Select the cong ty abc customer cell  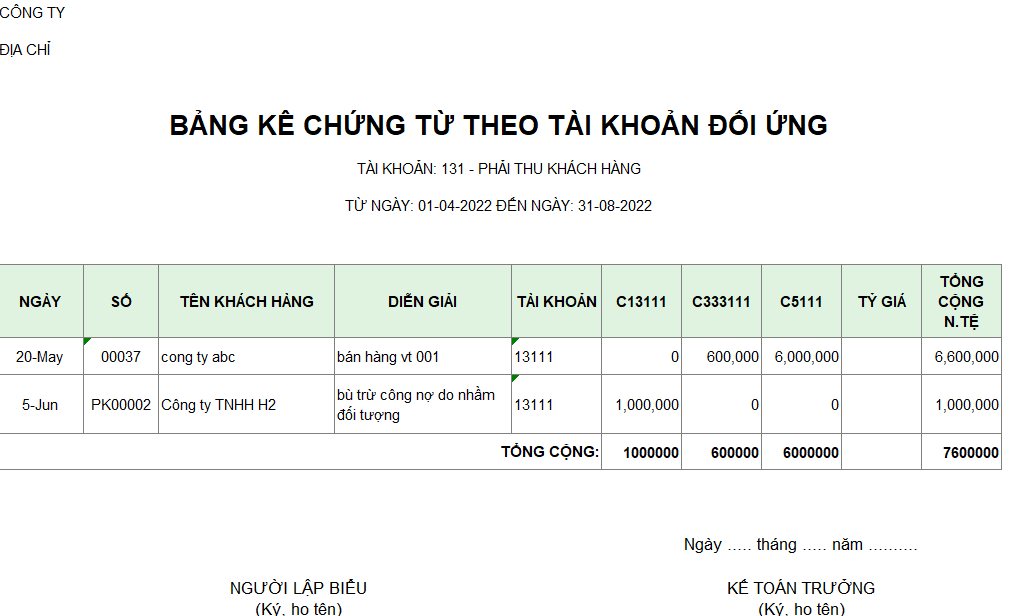point(246,357)
